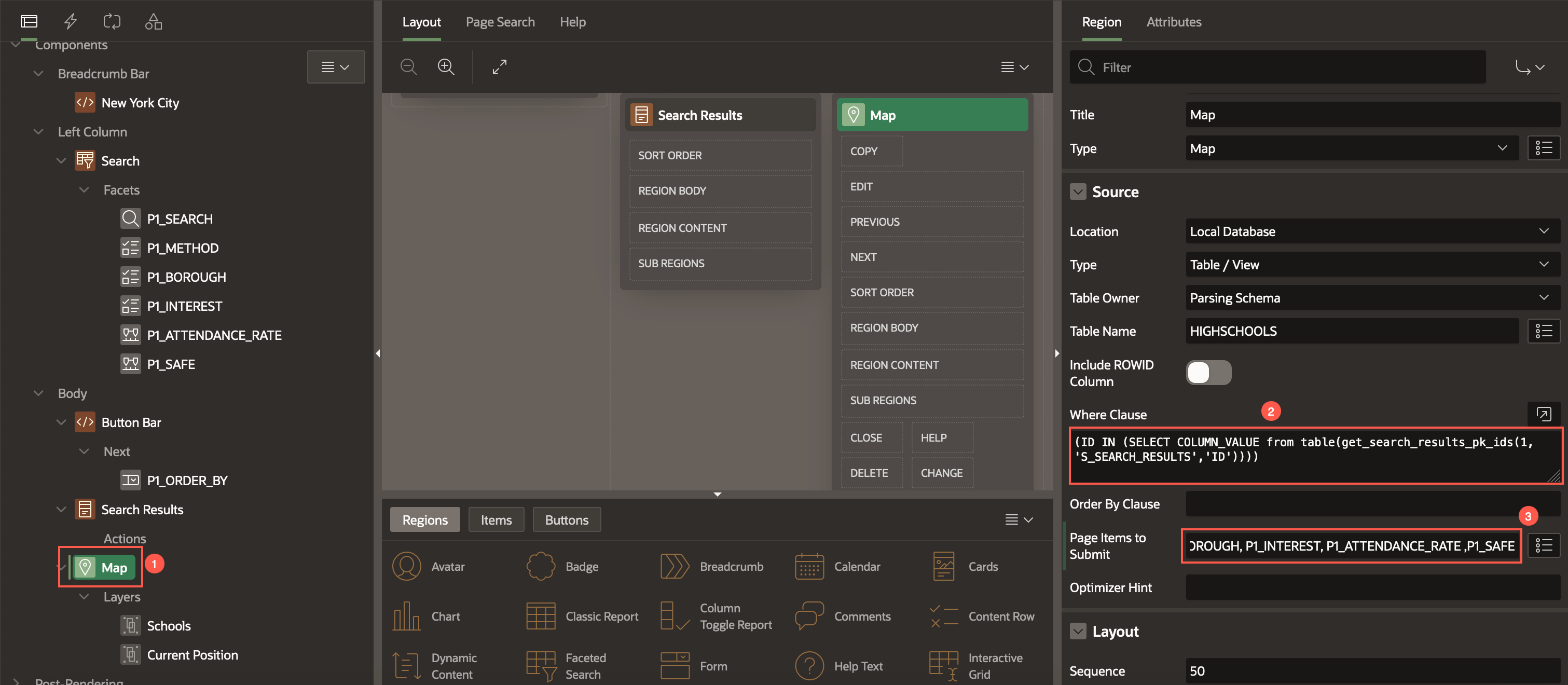Open the Dynamic Actions tab icon
This screenshot has width=1568, height=685.
coord(71,21)
